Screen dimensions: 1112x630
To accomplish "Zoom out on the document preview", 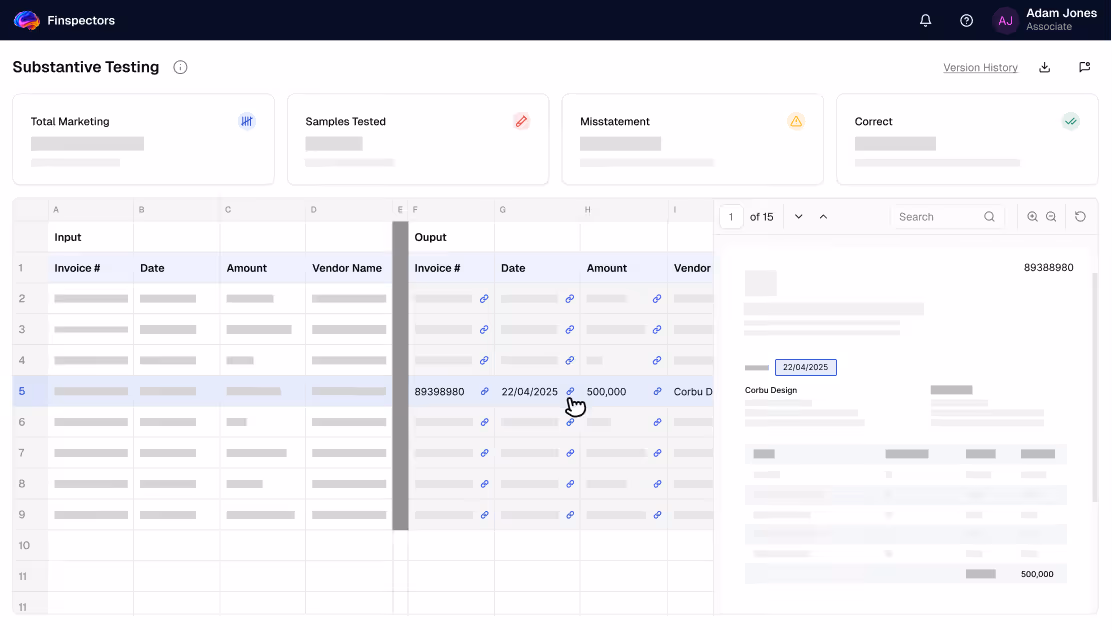I will pos(1051,217).
